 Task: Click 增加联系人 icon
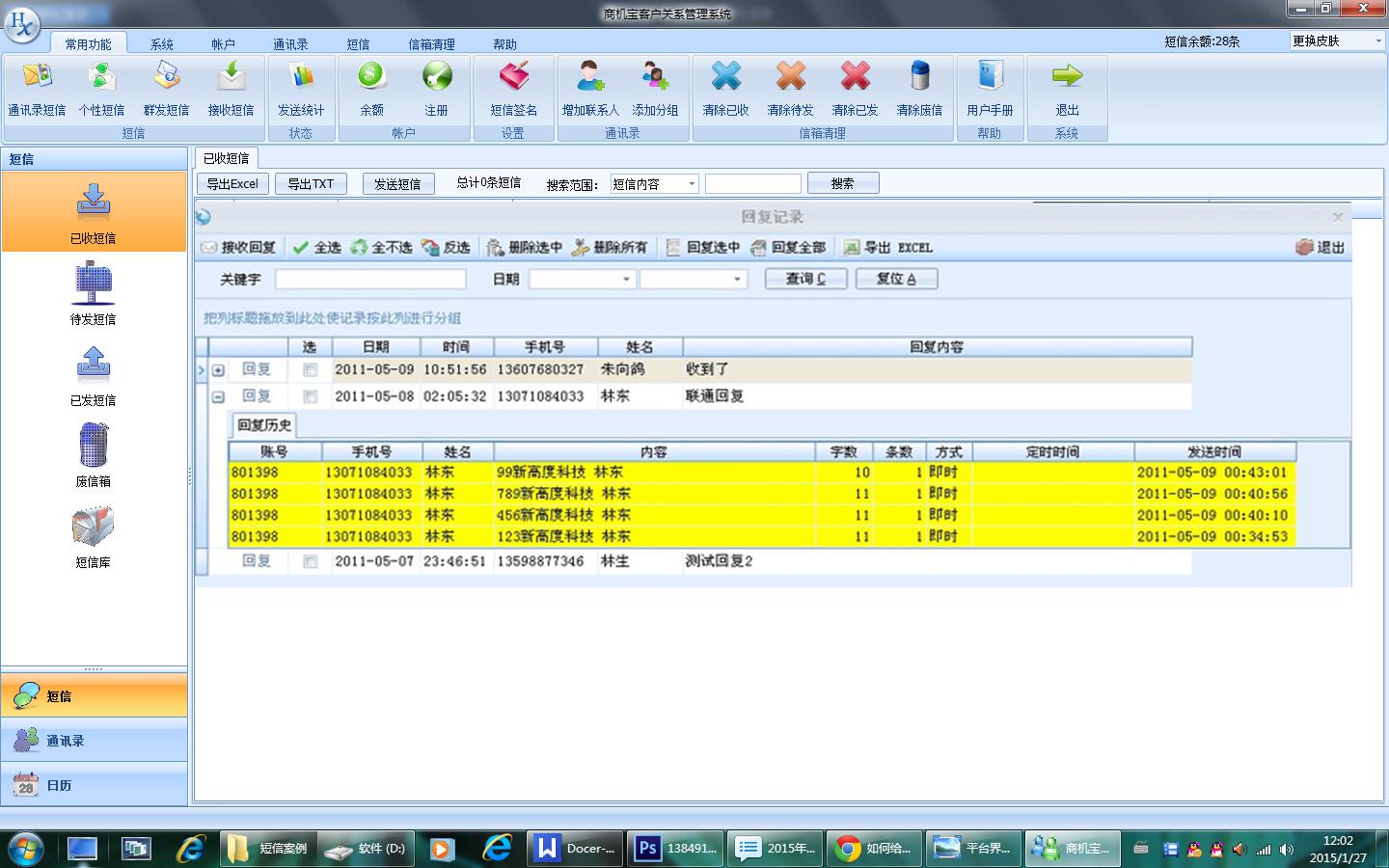590,90
